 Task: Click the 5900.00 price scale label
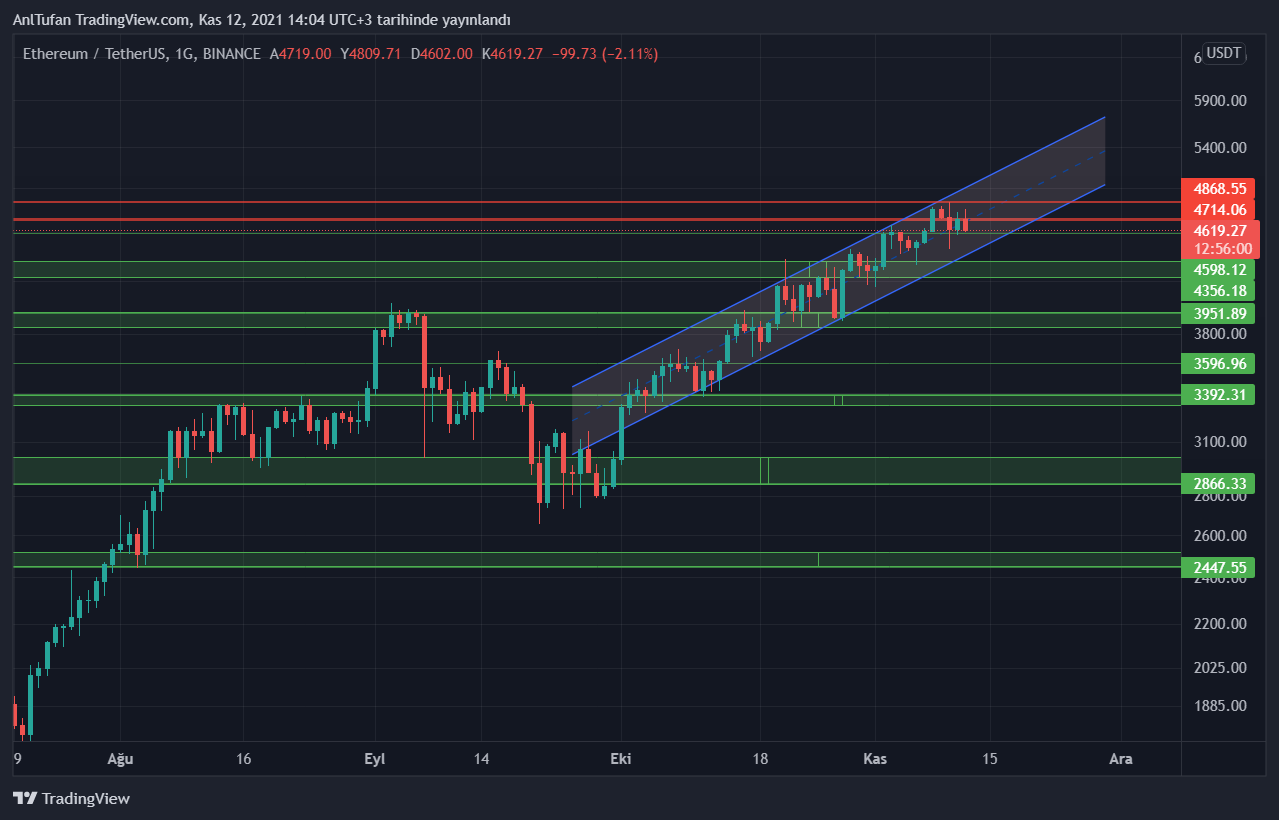tap(1220, 101)
